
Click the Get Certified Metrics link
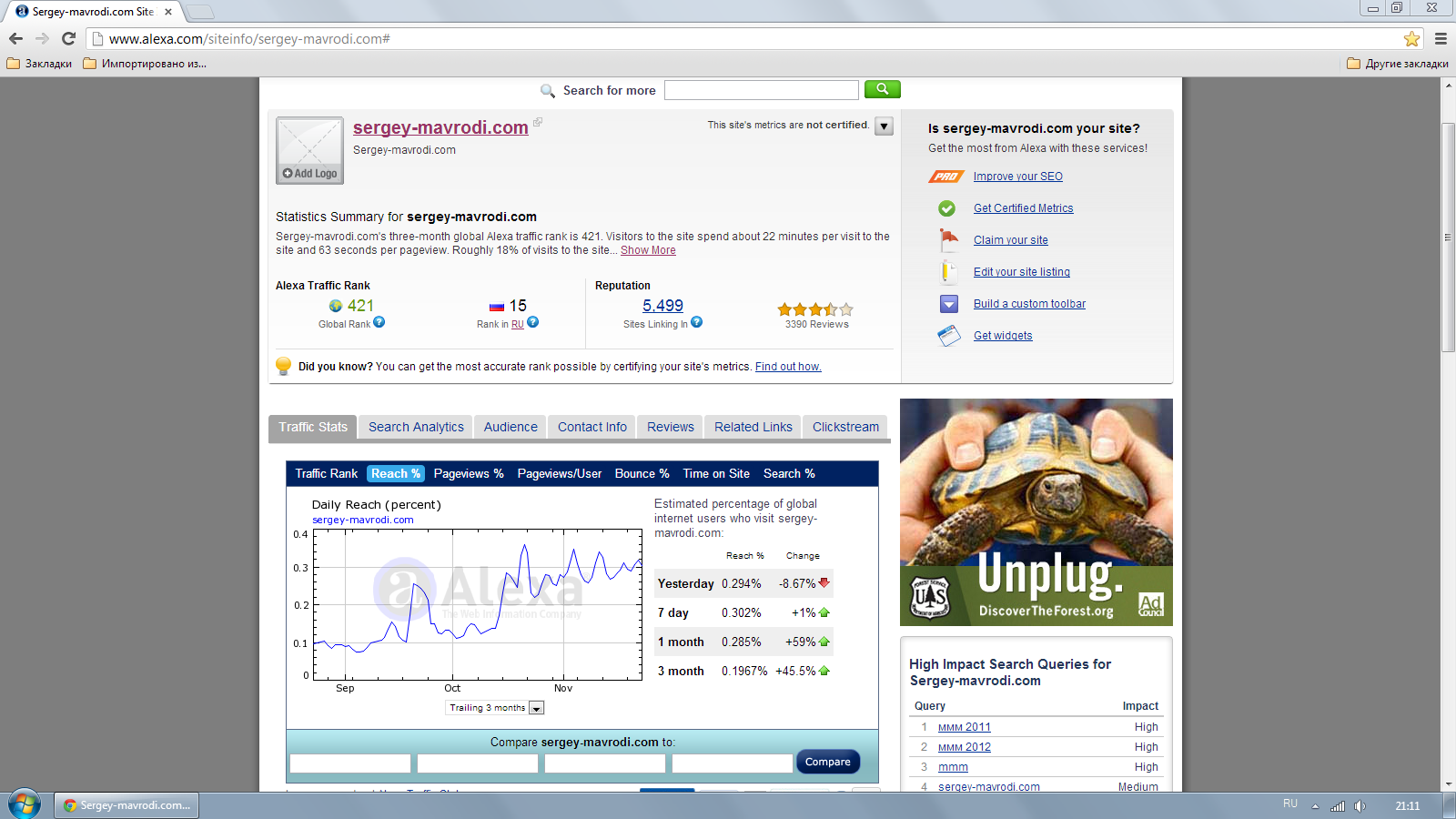pyautogui.click(x=1023, y=208)
